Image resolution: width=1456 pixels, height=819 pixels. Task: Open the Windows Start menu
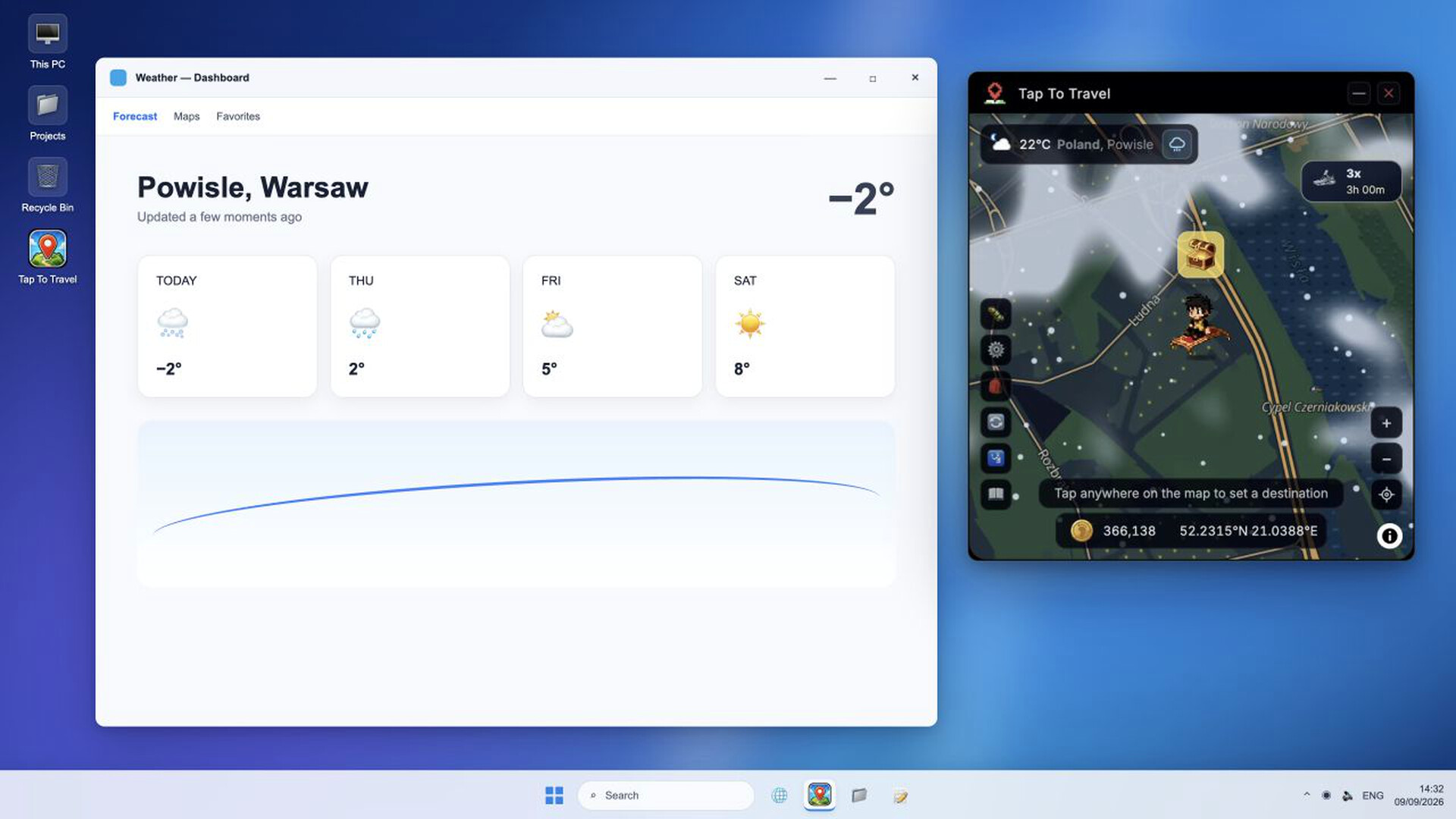tap(554, 795)
